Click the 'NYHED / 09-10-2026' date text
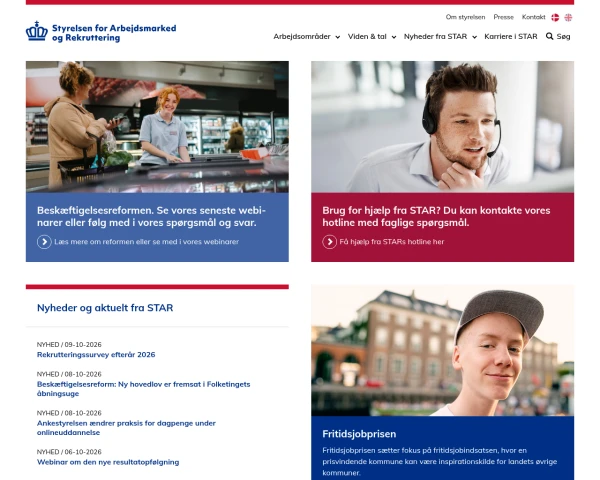Viewport: 600px width, 480px height. pos(69,344)
